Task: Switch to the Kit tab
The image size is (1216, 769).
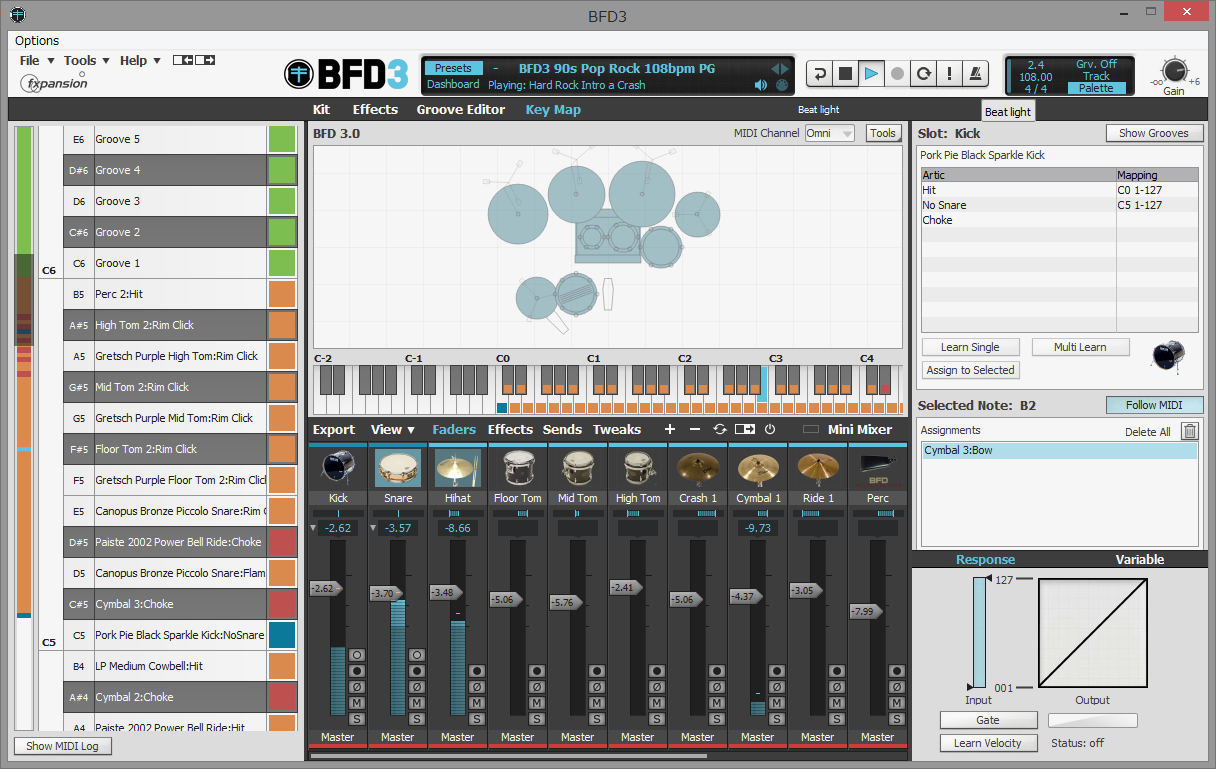Action: (x=321, y=110)
